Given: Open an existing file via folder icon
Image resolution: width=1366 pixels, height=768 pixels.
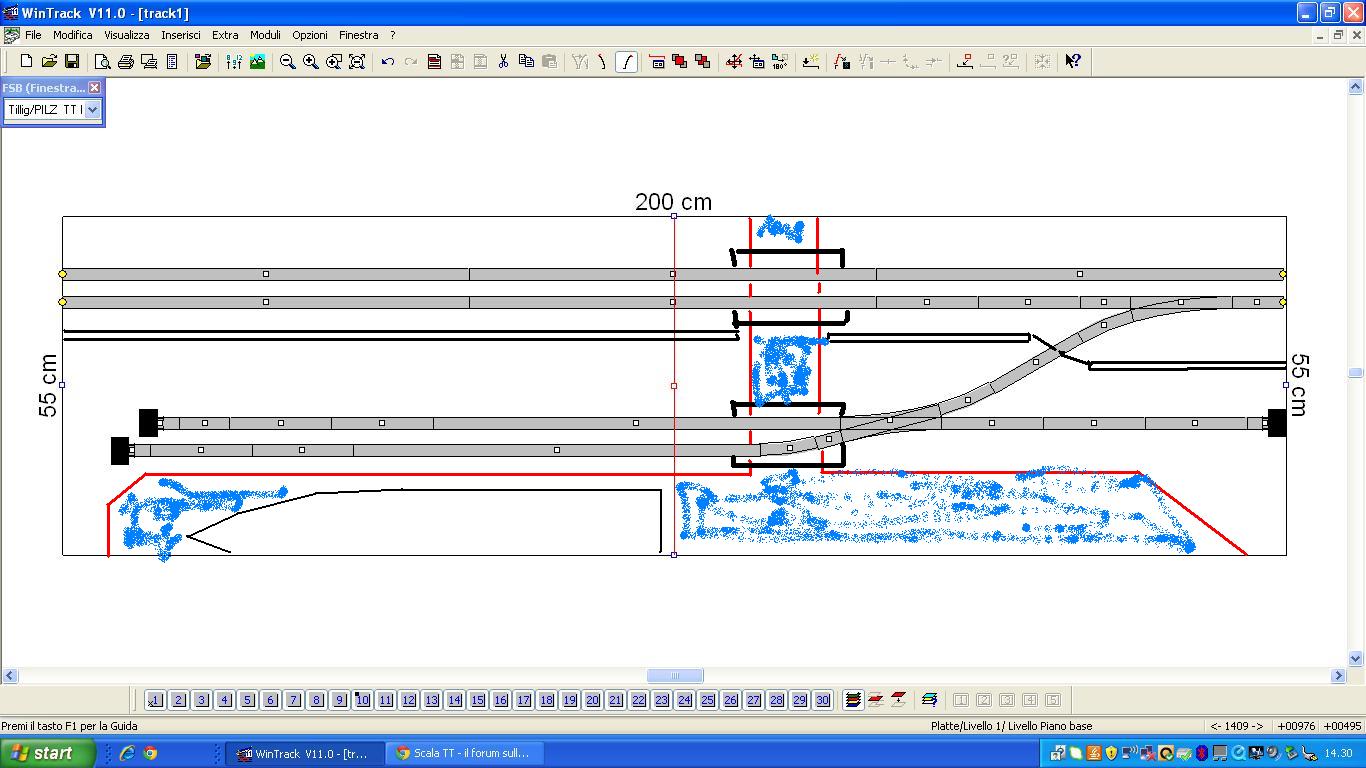Looking at the screenshot, I should (48, 61).
